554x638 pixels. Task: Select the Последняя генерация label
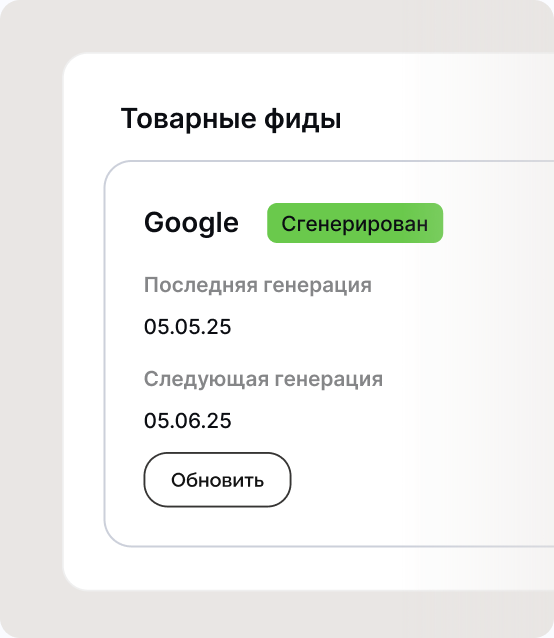(257, 284)
